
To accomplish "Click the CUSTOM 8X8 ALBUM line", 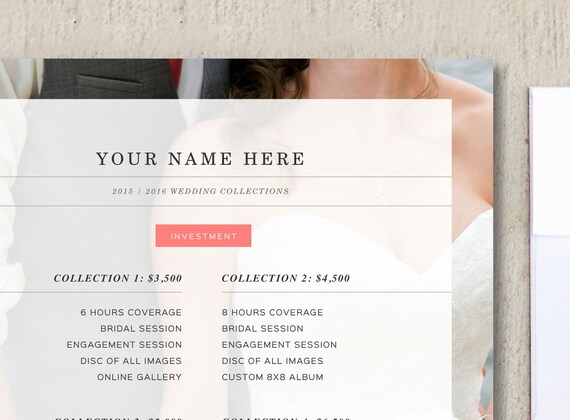I will 272,377.
